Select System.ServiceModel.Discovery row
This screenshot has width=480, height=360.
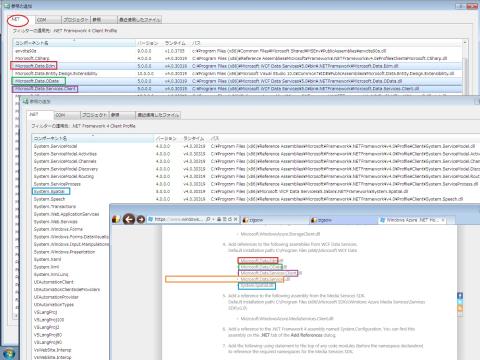tap(256, 169)
